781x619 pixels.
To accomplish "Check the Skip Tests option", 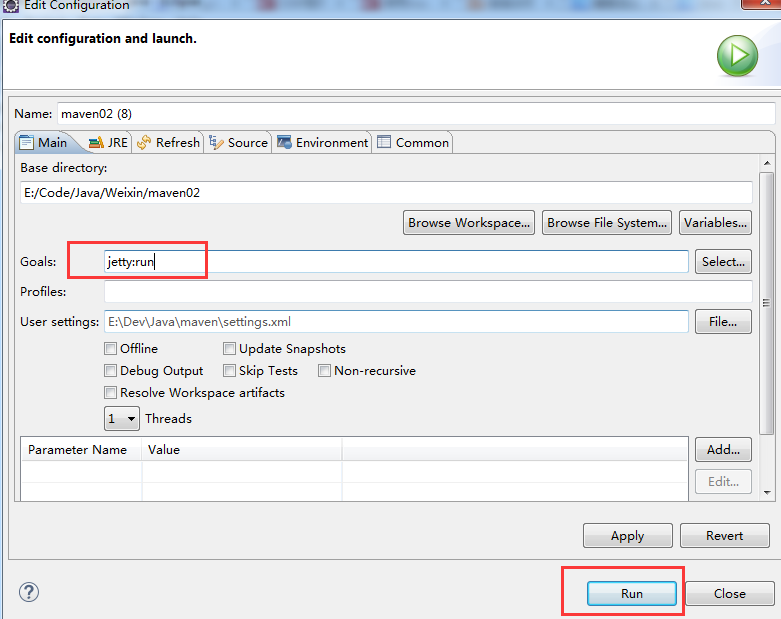I will 229,371.
